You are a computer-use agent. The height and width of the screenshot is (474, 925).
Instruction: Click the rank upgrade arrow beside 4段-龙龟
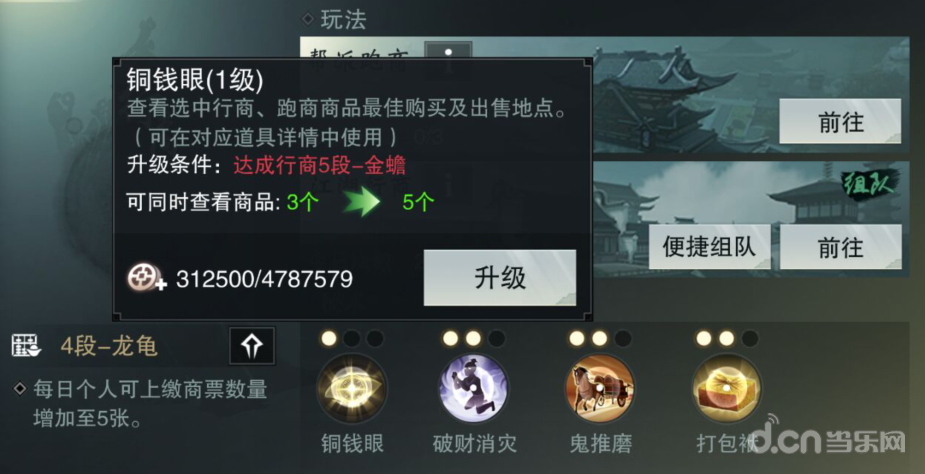pos(252,345)
